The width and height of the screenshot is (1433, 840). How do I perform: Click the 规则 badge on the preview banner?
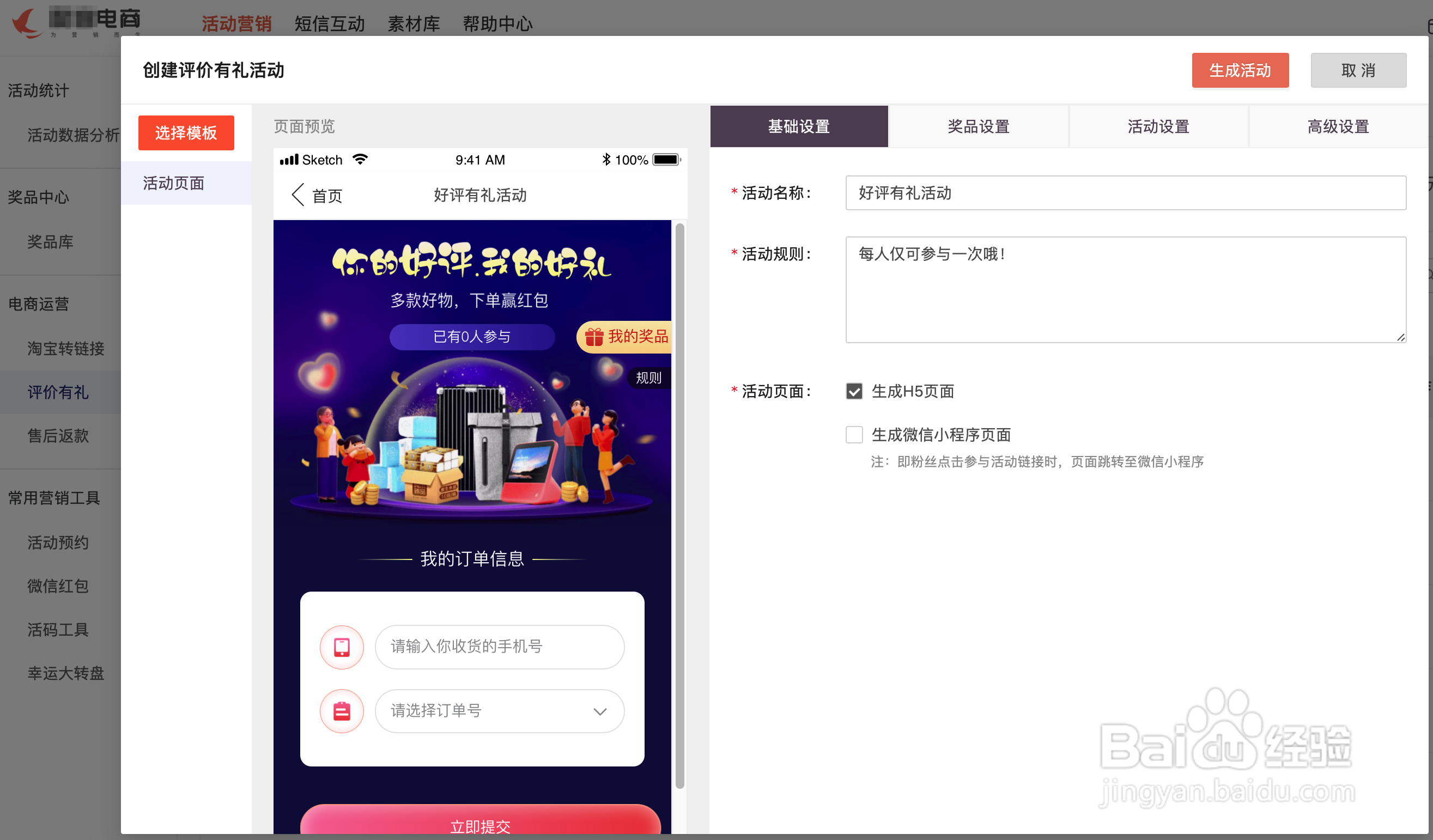pos(648,378)
